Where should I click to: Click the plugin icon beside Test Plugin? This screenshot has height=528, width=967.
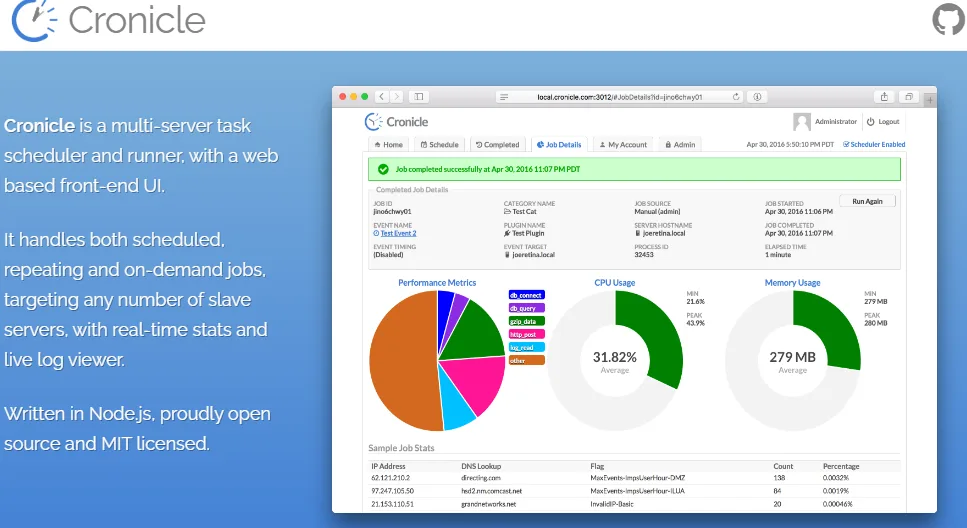coord(507,233)
